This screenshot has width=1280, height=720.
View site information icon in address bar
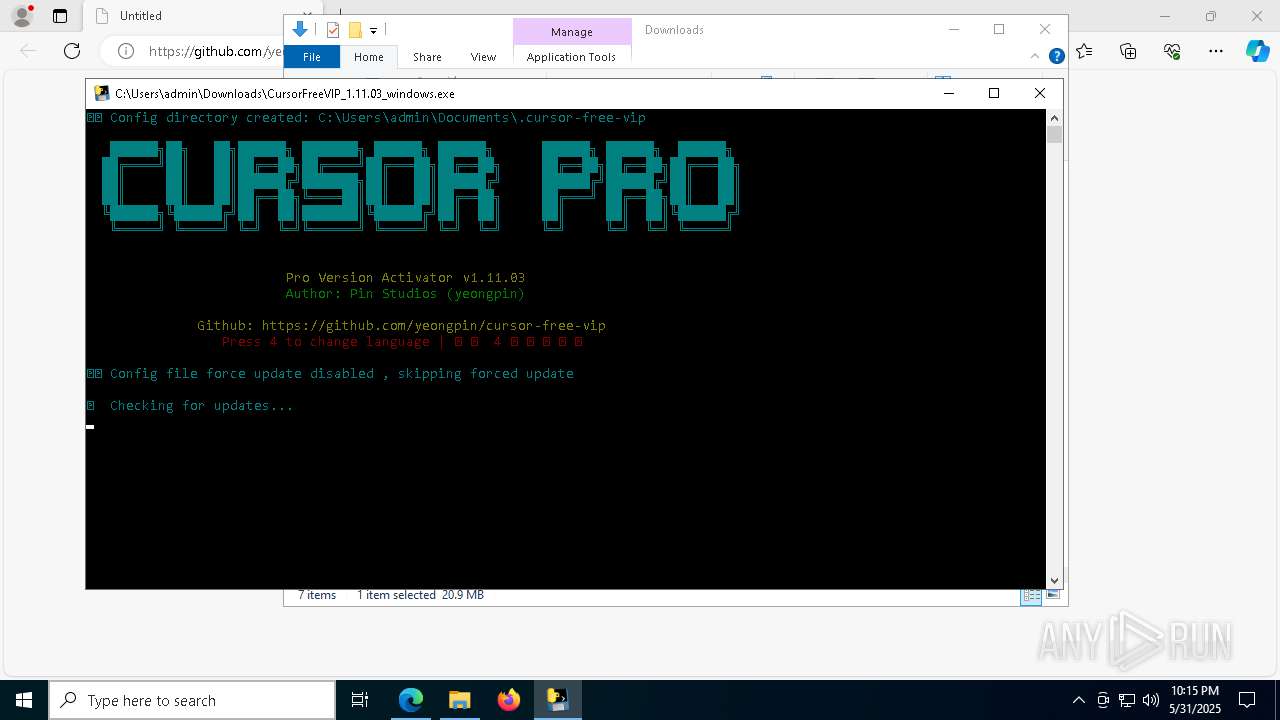pos(126,51)
